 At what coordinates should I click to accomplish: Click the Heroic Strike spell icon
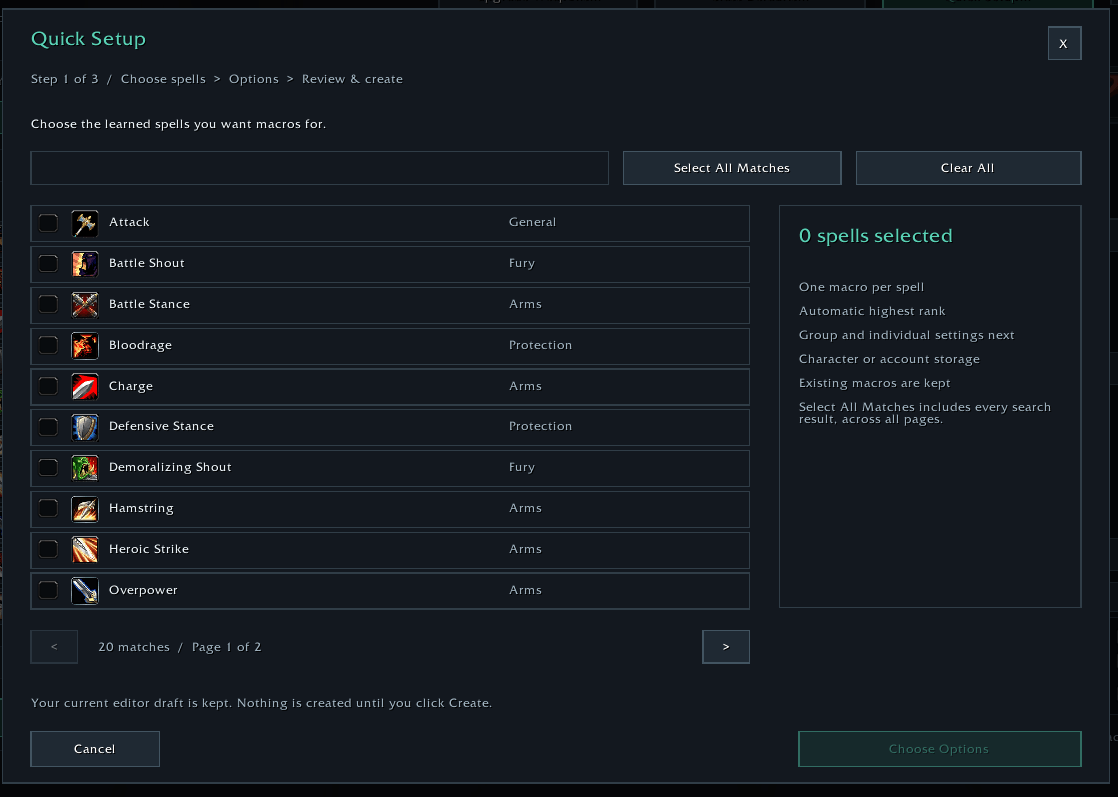coord(85,550)
